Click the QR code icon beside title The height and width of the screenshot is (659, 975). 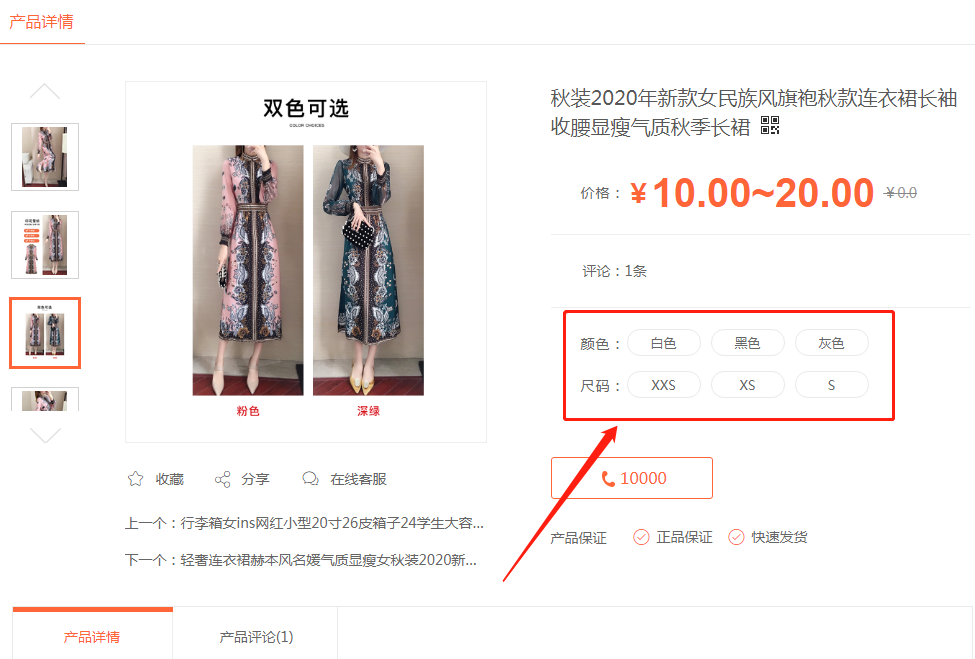770,126
